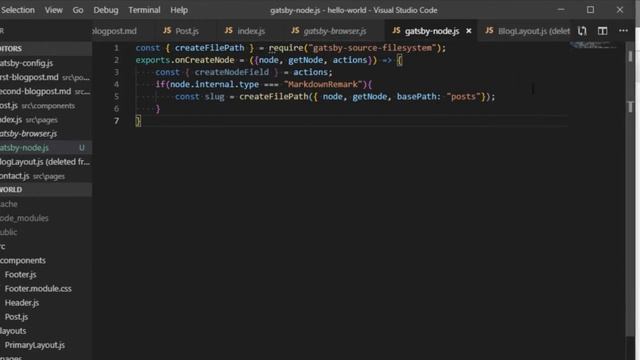The width and height of the screenshot is (640, 360).
Task: Open the View menu
Action: coord(53,10)
